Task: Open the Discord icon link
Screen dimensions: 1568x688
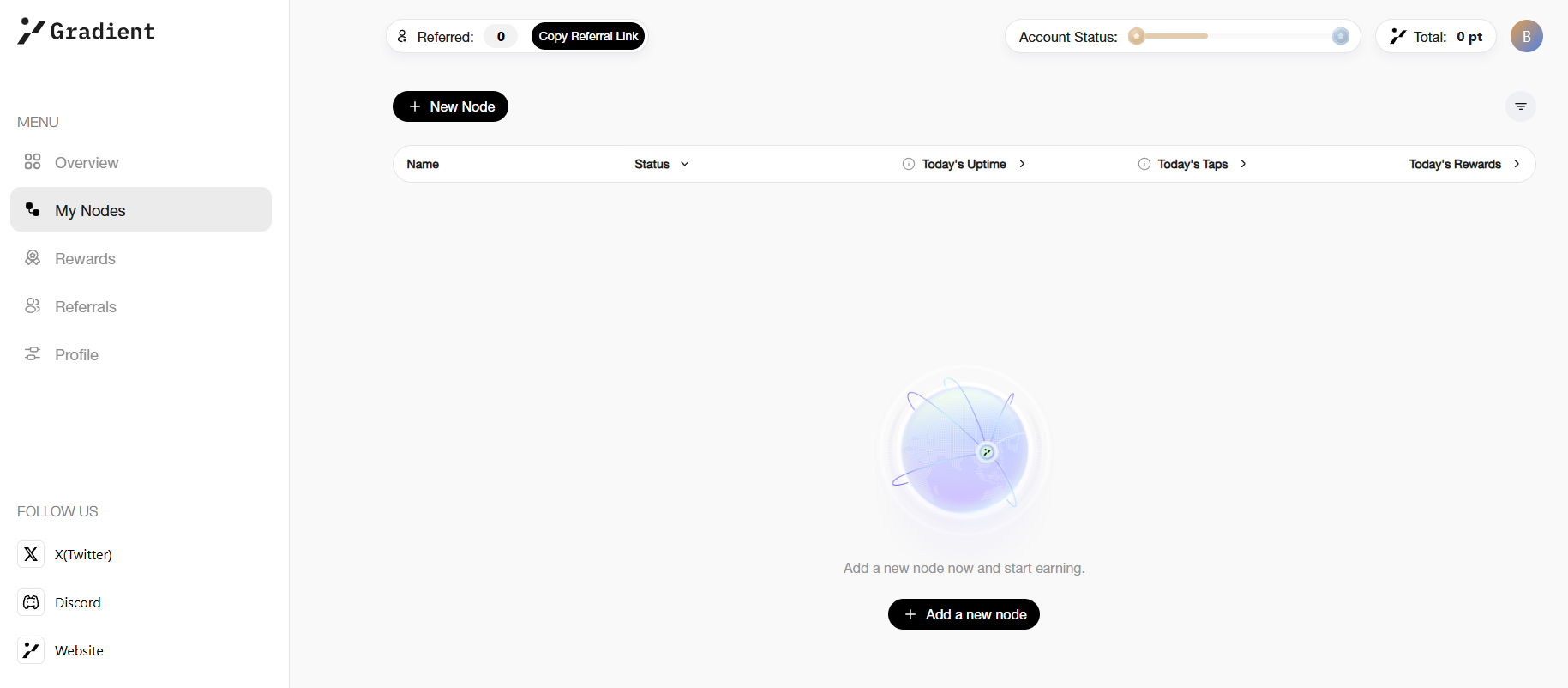Action: click(31, 602)
